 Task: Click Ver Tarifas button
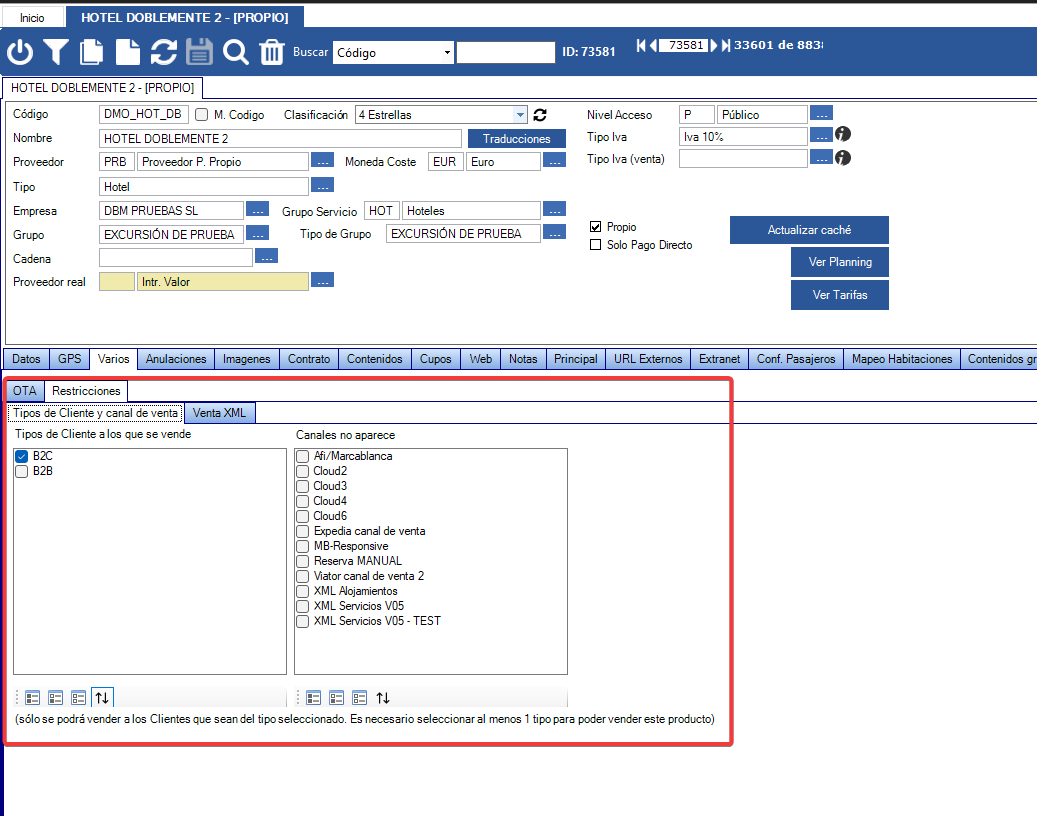840,295
